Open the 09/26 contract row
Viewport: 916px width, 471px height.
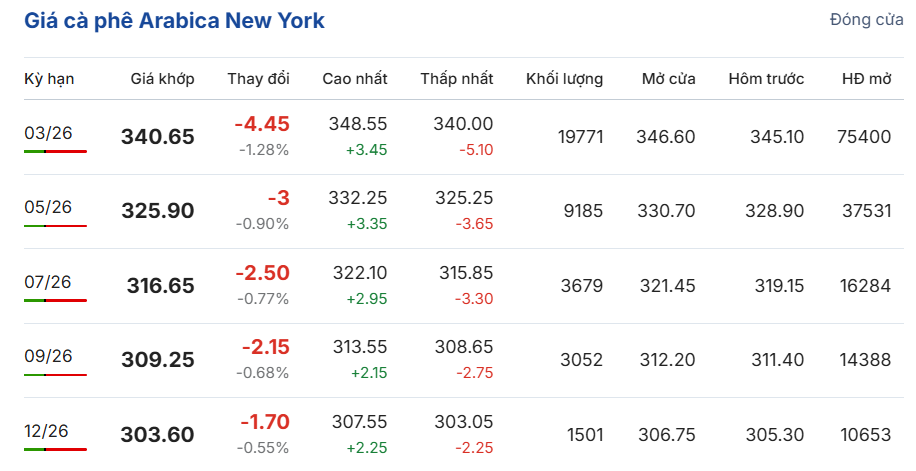48,356
